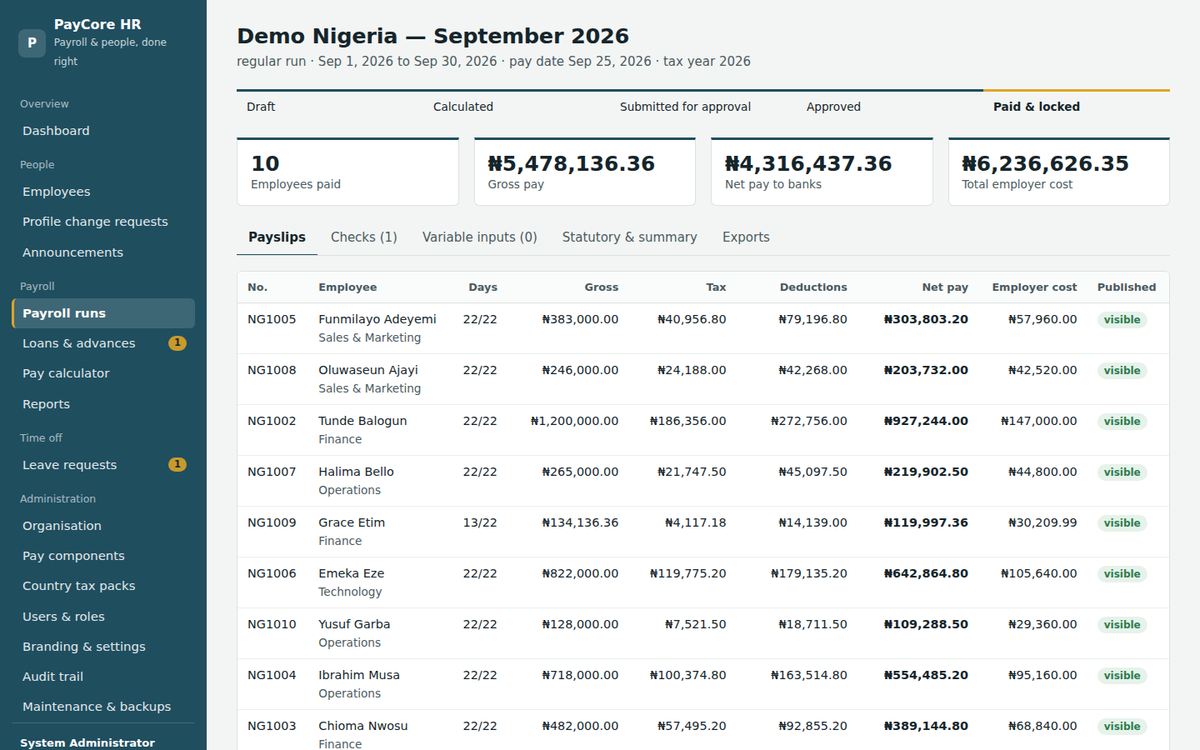This screenshot has height=750, width=1200.
Task: Open Leave requests
Action: (x=103, y=465)
